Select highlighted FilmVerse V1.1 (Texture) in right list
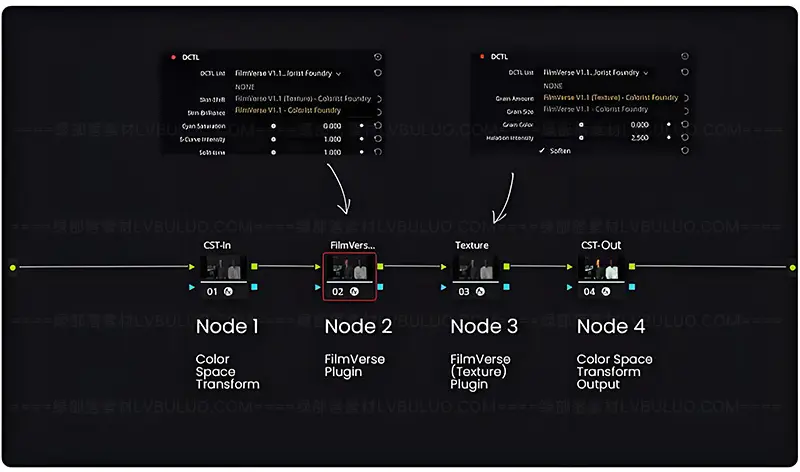The width and height of the screenshot is (800, 472). tap(611, 97)
